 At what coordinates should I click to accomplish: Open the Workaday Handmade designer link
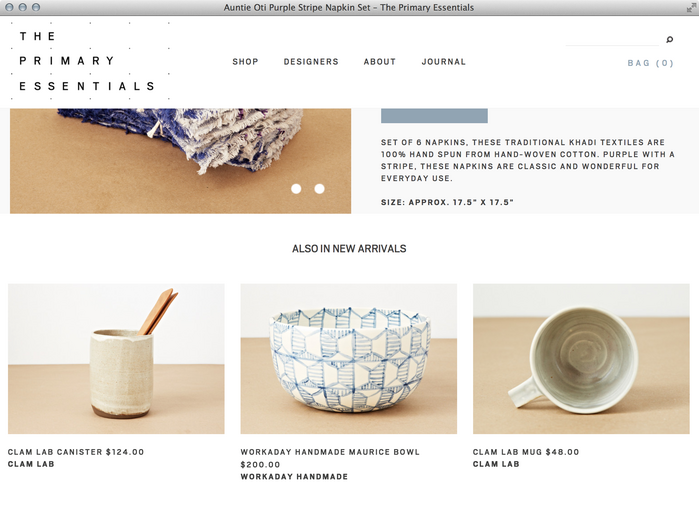point(294,477)
